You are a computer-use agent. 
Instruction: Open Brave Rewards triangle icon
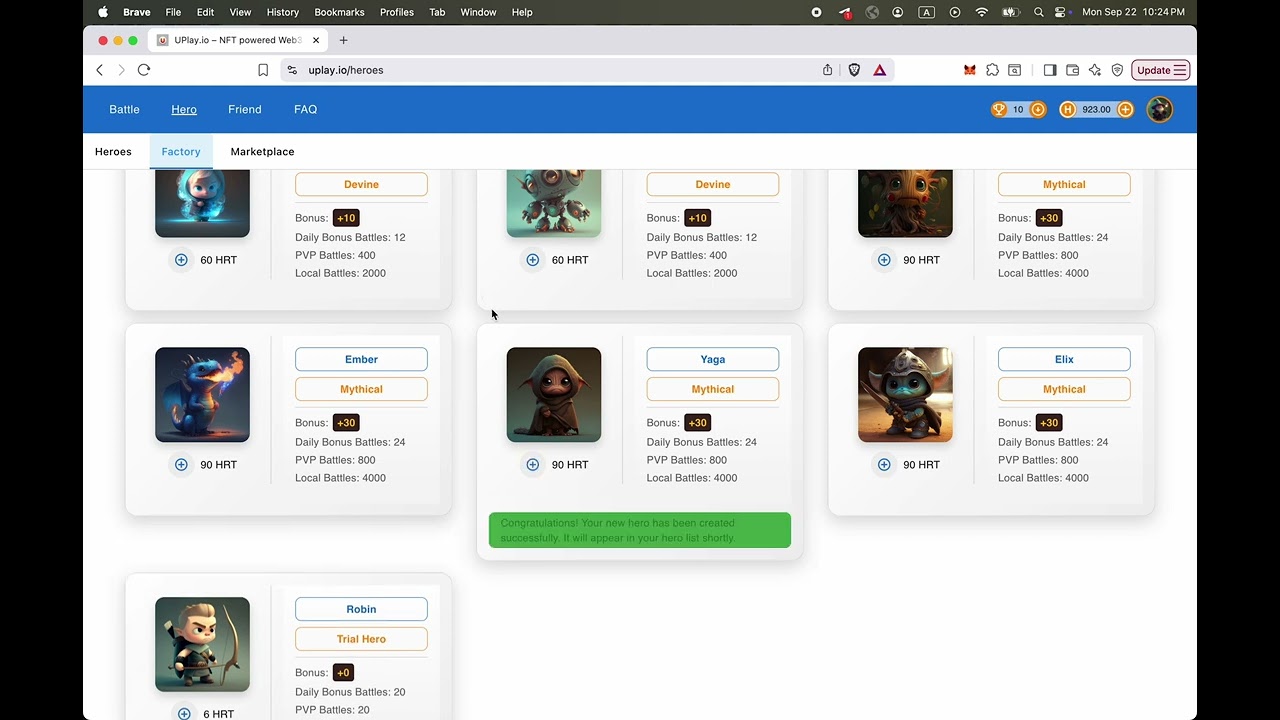(880, 70)
